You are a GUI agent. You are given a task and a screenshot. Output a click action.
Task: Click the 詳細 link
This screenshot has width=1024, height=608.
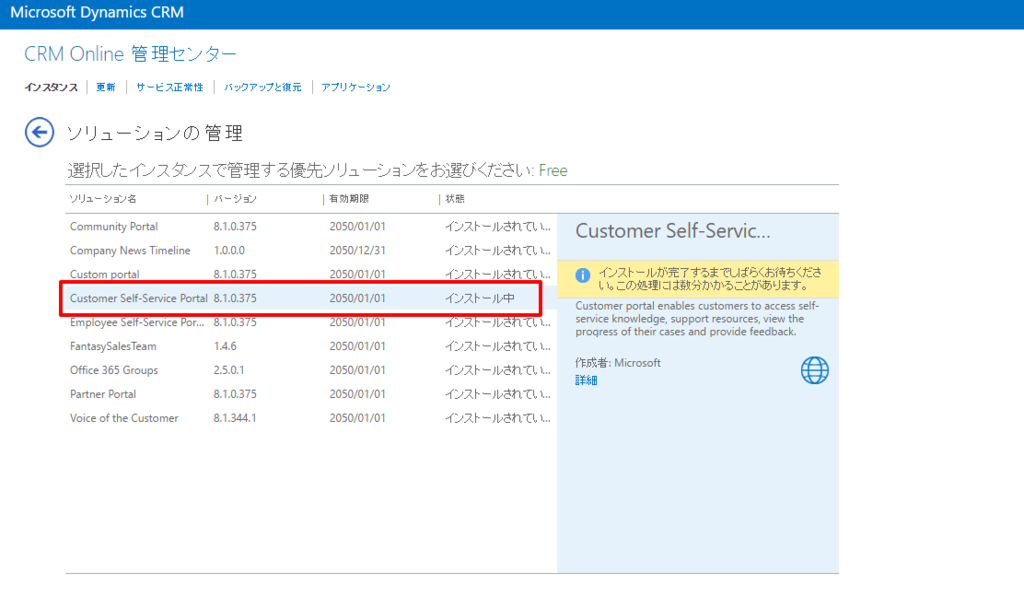point(586,380)
